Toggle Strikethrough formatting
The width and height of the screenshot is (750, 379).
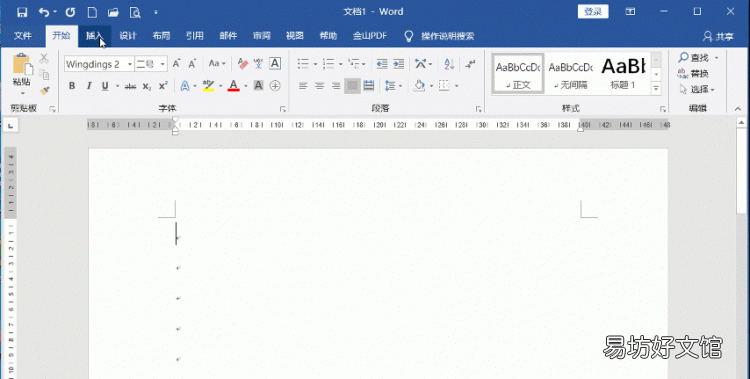pos(130,86)
